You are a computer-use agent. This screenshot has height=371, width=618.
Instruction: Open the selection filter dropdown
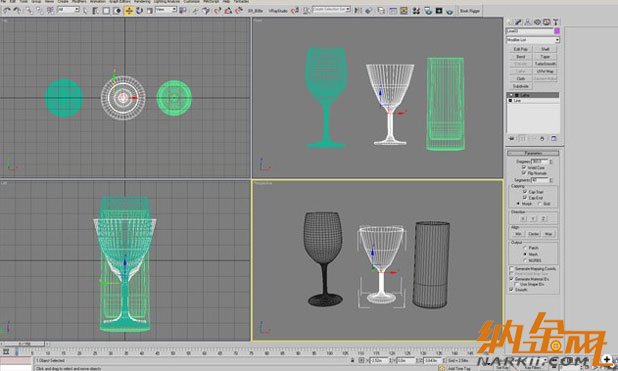[x=69, y=10]
